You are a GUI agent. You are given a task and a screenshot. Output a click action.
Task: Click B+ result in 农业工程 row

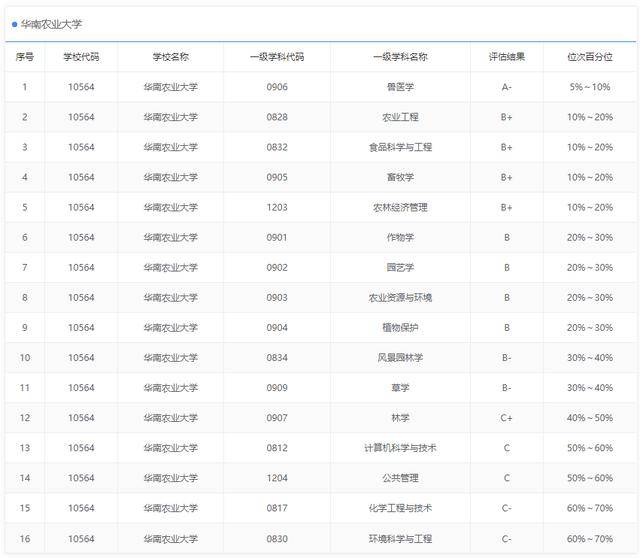[x=507, y=117]
